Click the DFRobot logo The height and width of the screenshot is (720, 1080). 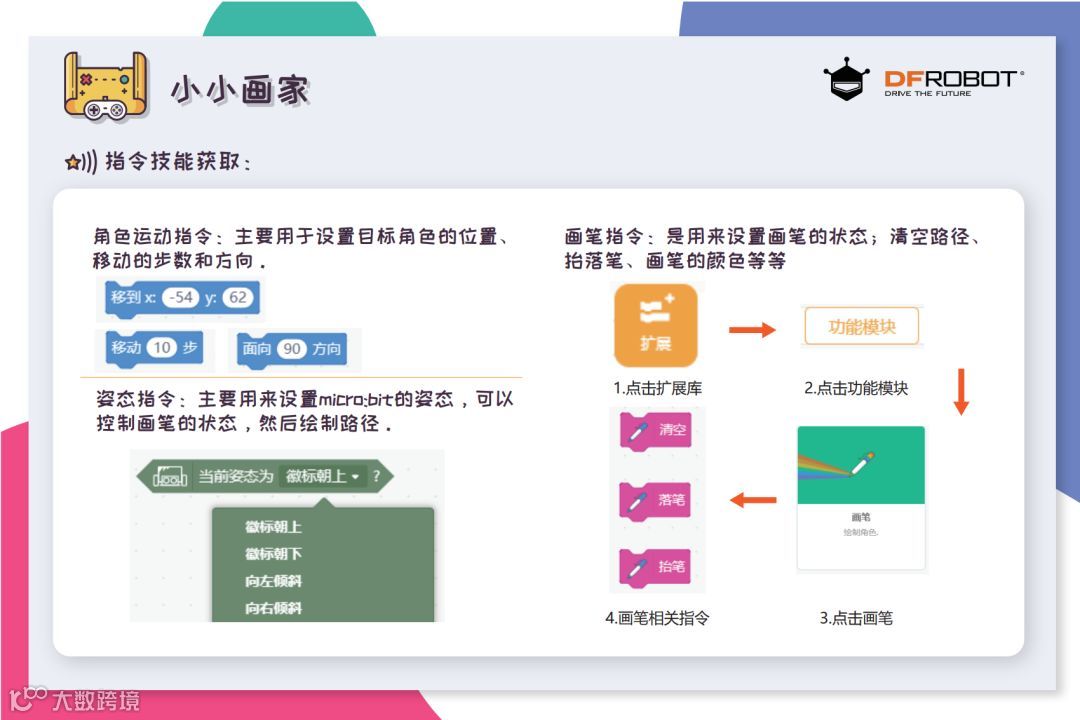coord(923,80)
